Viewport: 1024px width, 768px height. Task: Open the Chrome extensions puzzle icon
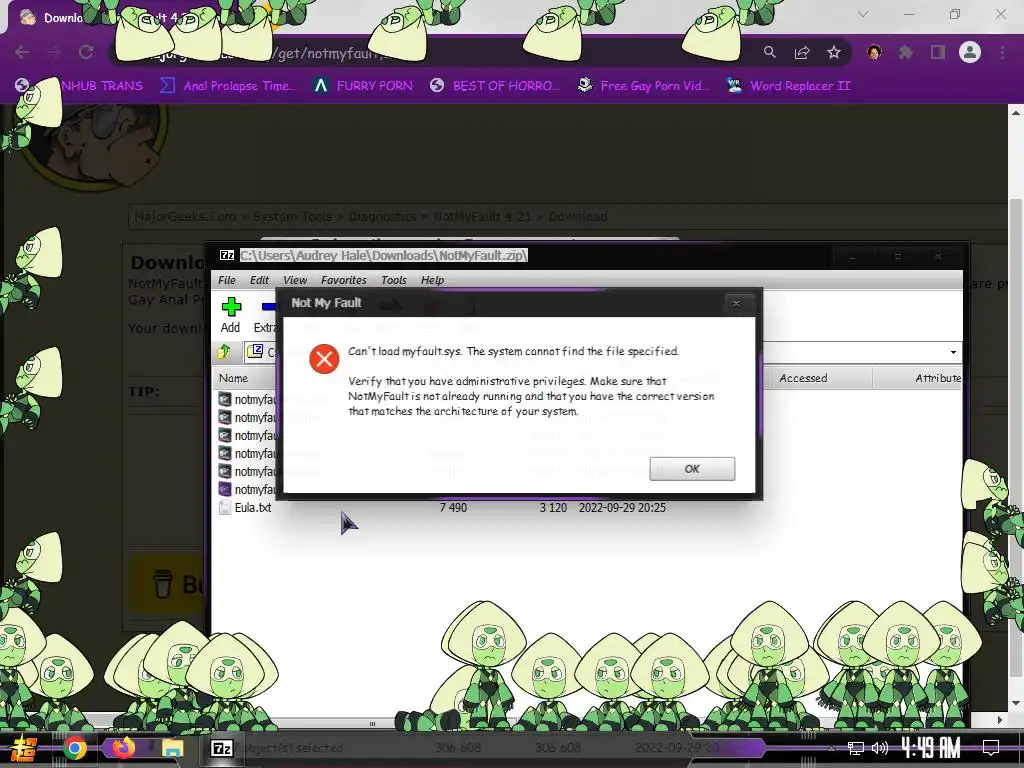pos(905,52)
